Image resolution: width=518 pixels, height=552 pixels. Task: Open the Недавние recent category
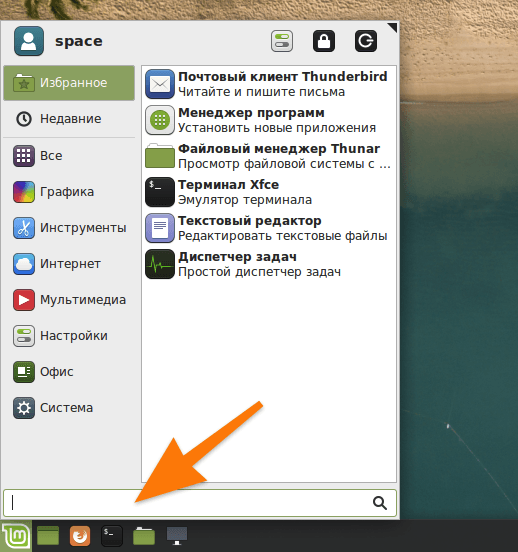[x=69, y=119]
